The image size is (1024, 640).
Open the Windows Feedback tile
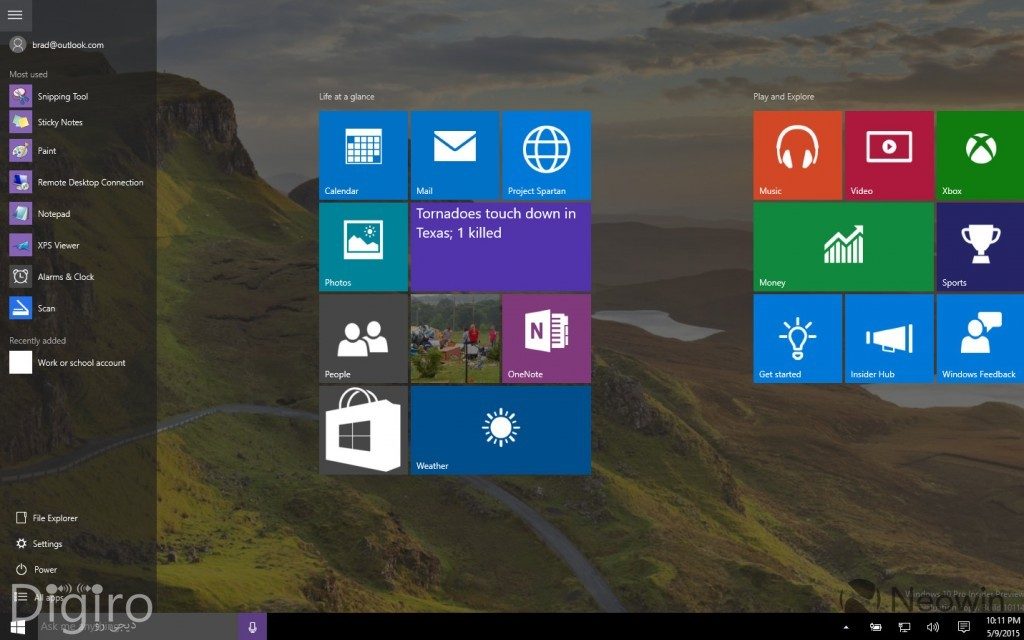(x=980, y=338)
